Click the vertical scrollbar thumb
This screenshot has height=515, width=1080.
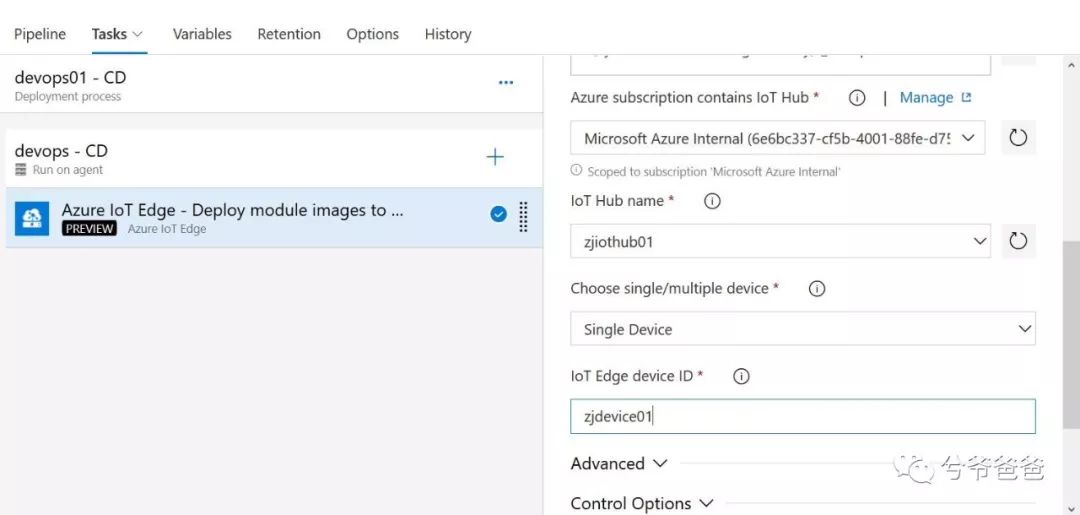tap(1072, 334)
